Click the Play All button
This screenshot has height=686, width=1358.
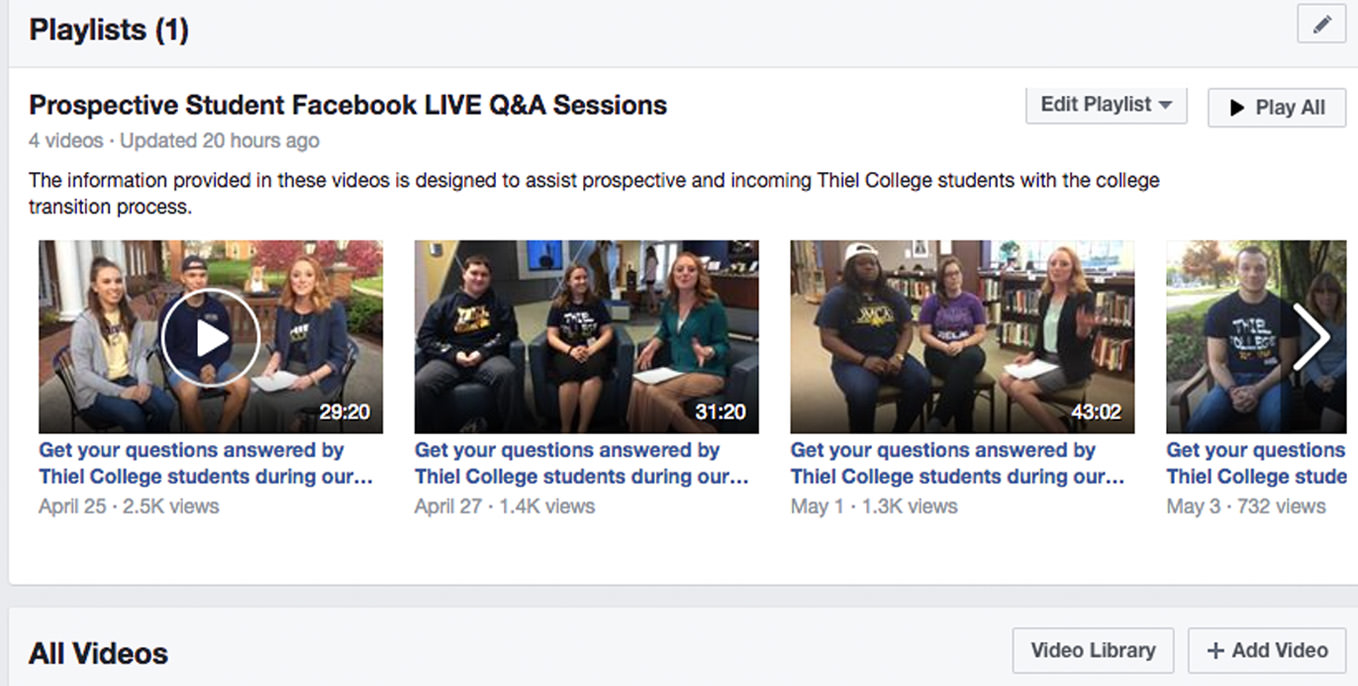click(x=1276, y=108)
